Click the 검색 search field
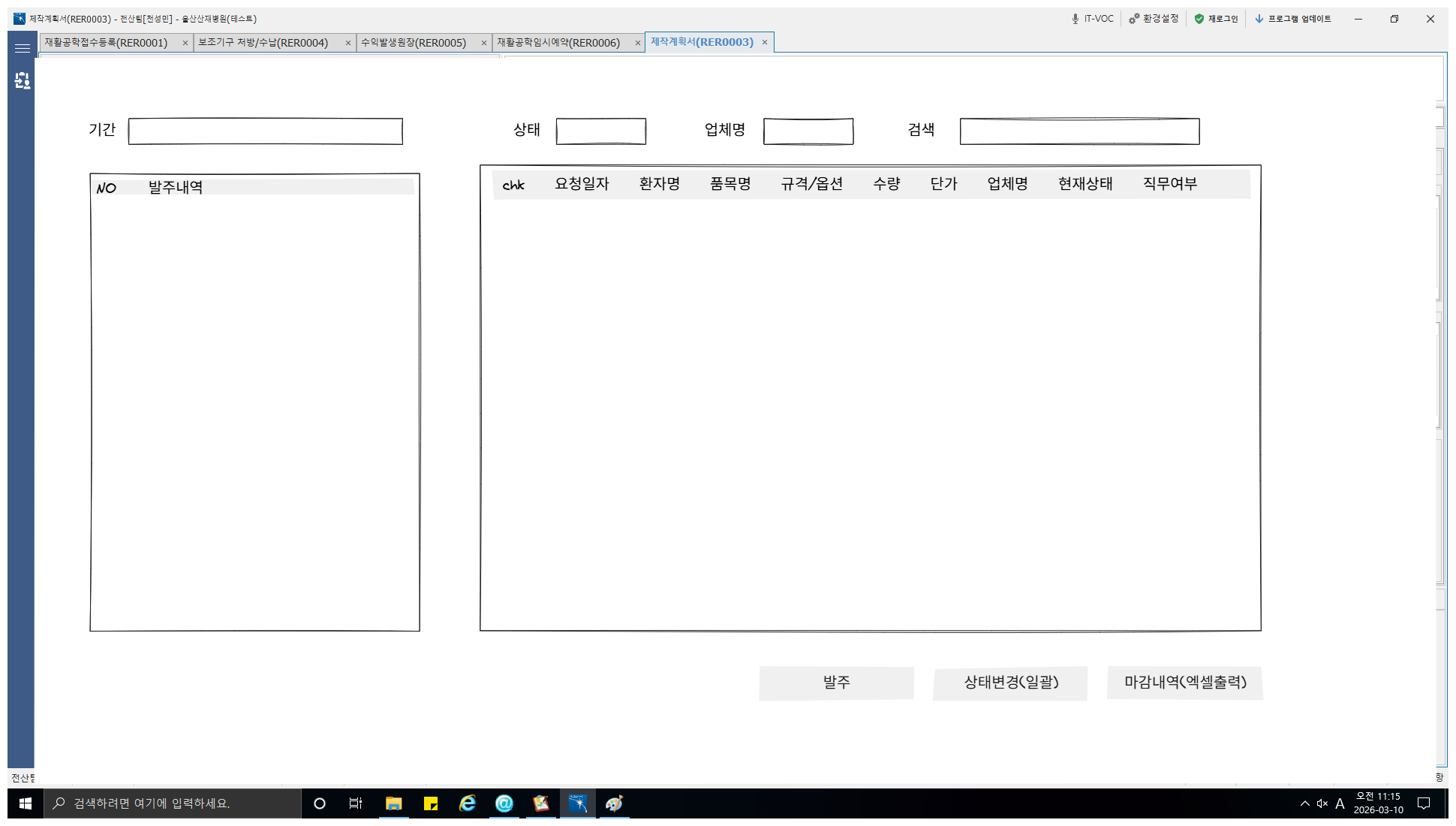 (1080, 131)
